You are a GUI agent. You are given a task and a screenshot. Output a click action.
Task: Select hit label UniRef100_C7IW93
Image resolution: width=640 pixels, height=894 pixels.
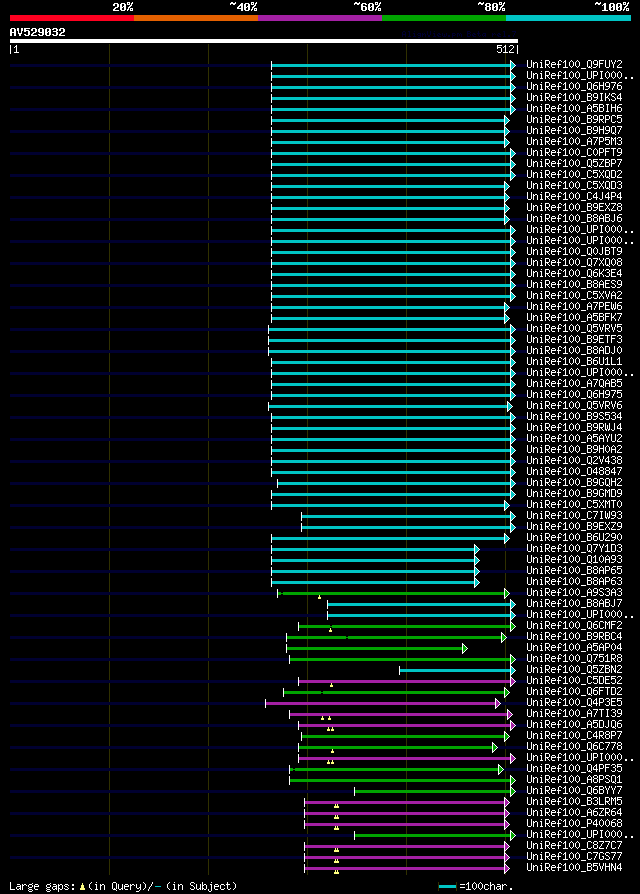click(574, 515)
